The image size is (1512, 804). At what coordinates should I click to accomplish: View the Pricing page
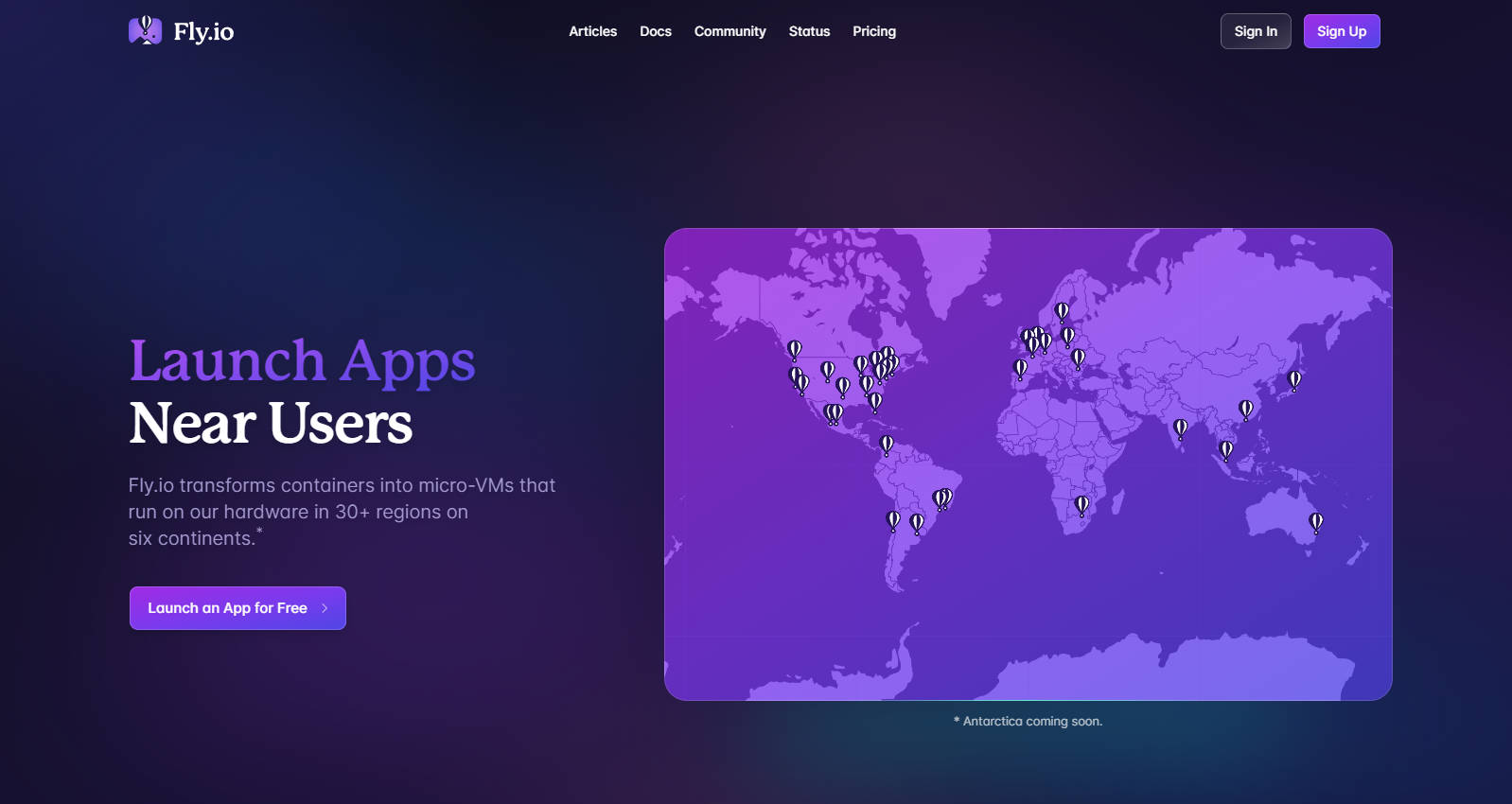874,31
